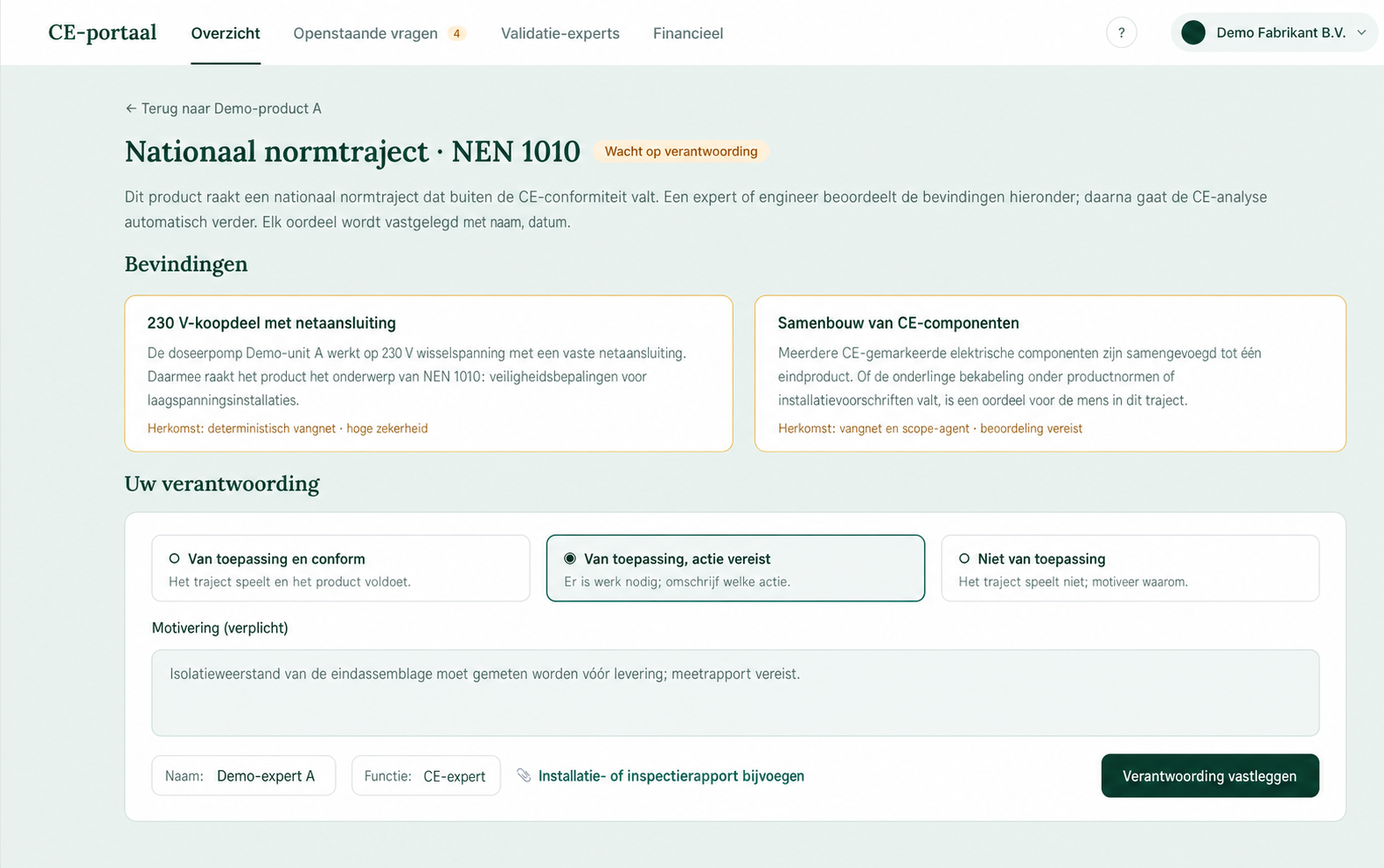Screen dimensions: 1384x868
Task: Select the 'Van toepassing en conform' option
Action: [x=341, y=568]
